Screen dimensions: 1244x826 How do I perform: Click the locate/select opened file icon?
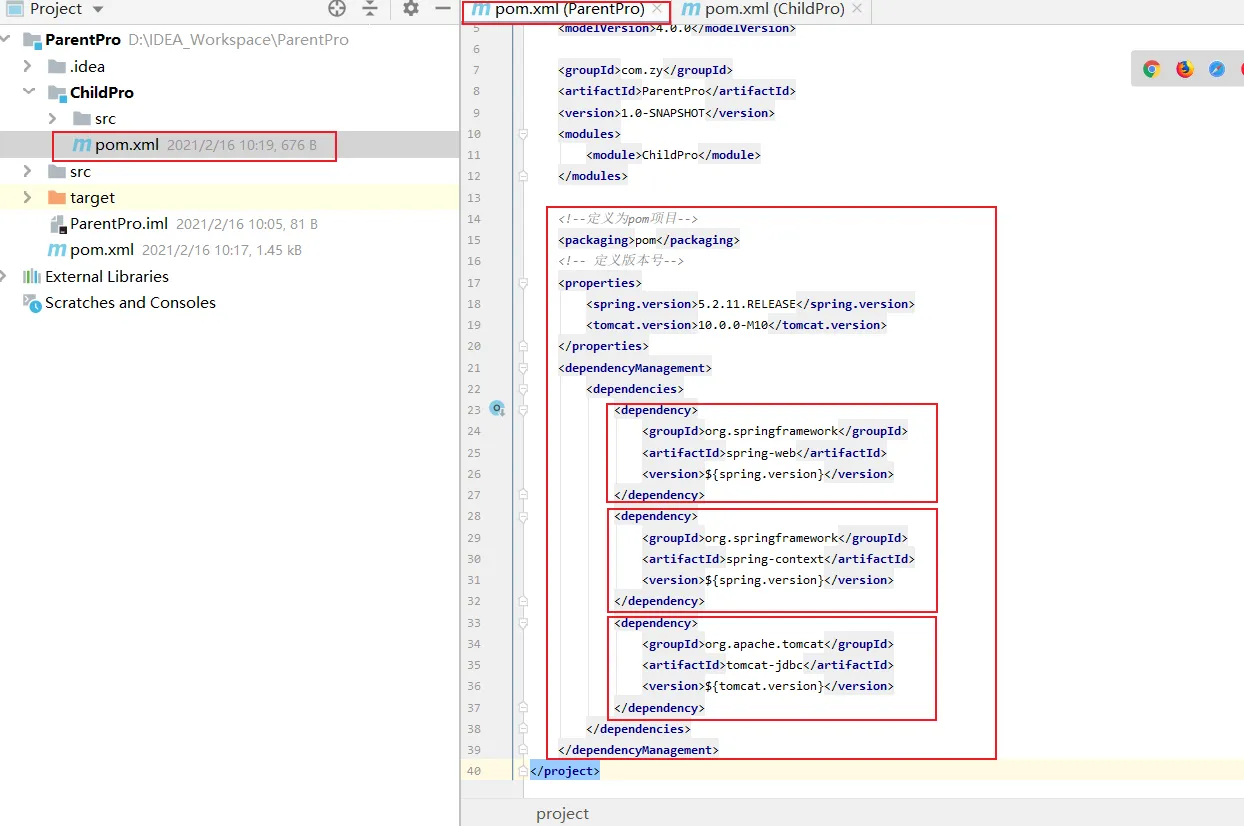point(337,9)
